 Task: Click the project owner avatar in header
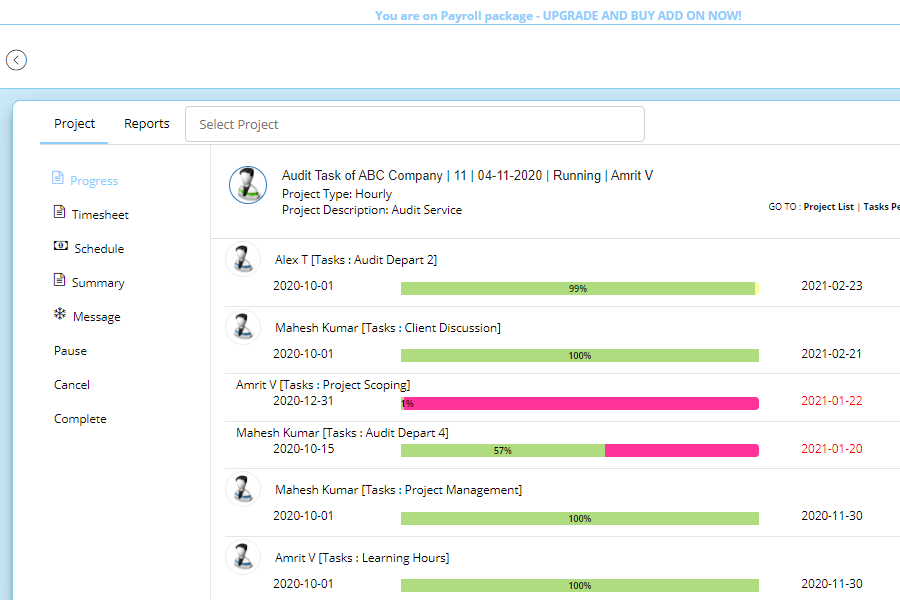click(x=247, y=185)
